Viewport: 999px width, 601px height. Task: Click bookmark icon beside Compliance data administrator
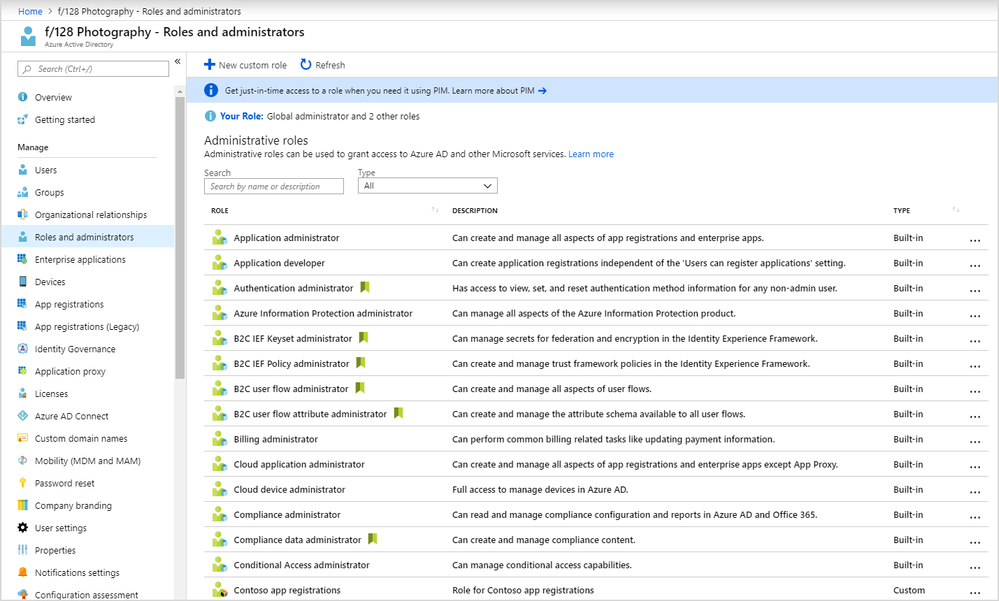tap(373, 539)
